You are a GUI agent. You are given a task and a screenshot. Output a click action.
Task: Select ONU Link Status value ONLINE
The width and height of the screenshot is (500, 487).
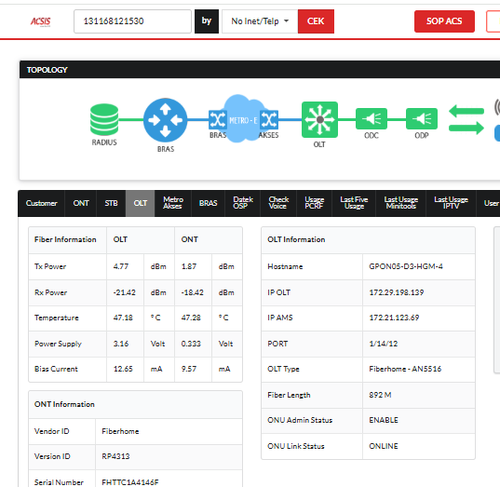coord(383,446)
